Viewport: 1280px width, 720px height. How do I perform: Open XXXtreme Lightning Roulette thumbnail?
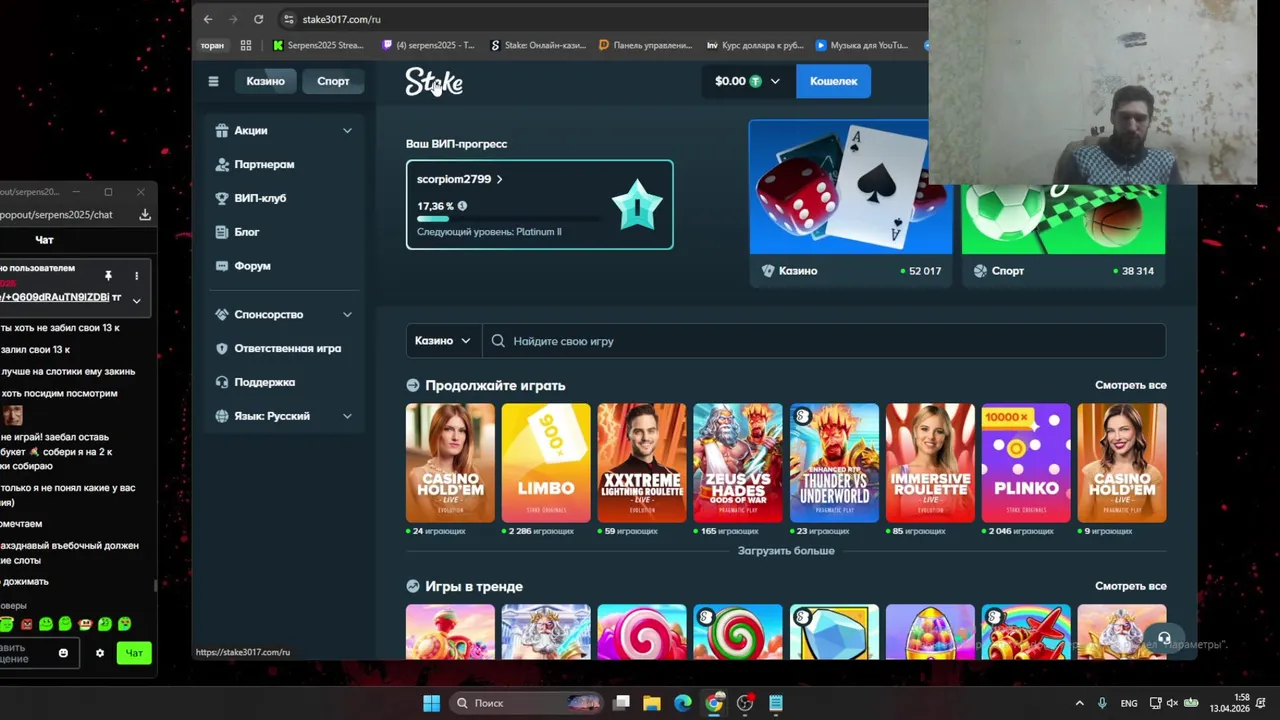[x=642, y=463]
